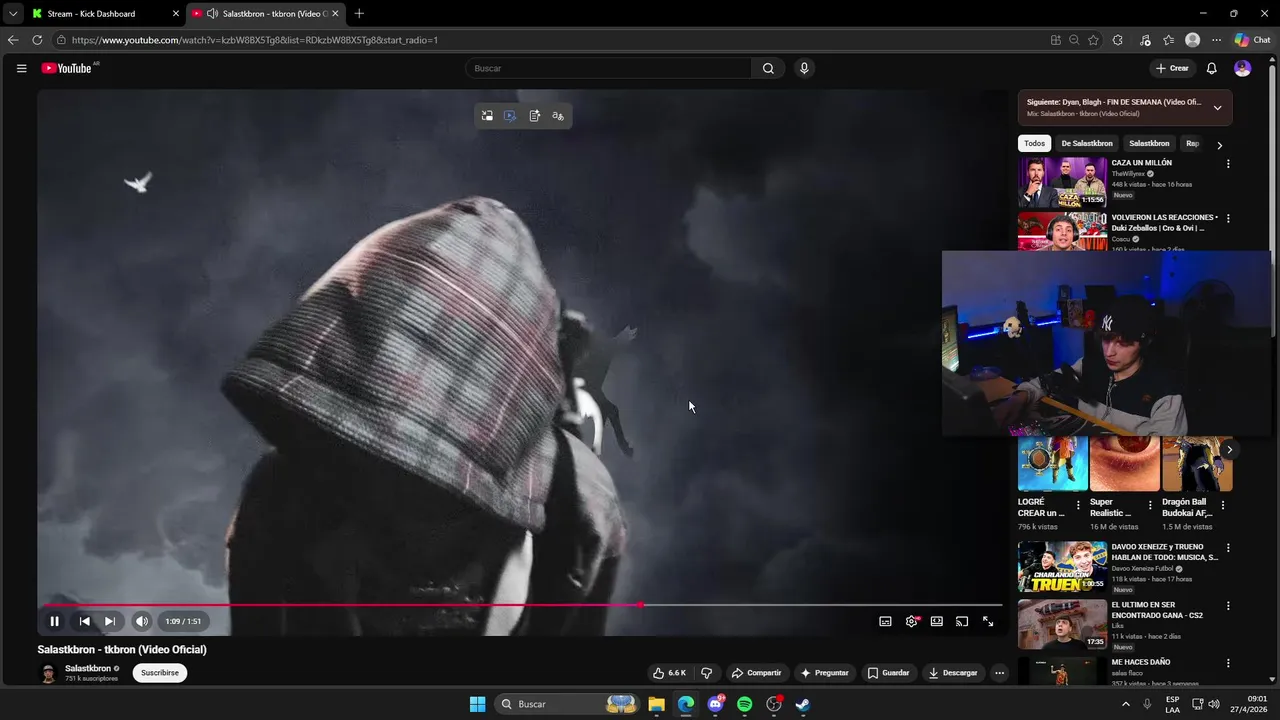Click the translate icon on video overlay
This screenshot has height=720, width=1280.
(x=558, y=116)
